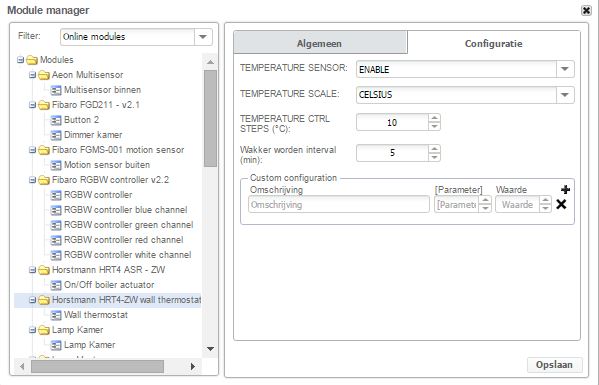
Task: Click the Horstmann HRT4 ASR folder icon
Action: click(x=44, y=270)
